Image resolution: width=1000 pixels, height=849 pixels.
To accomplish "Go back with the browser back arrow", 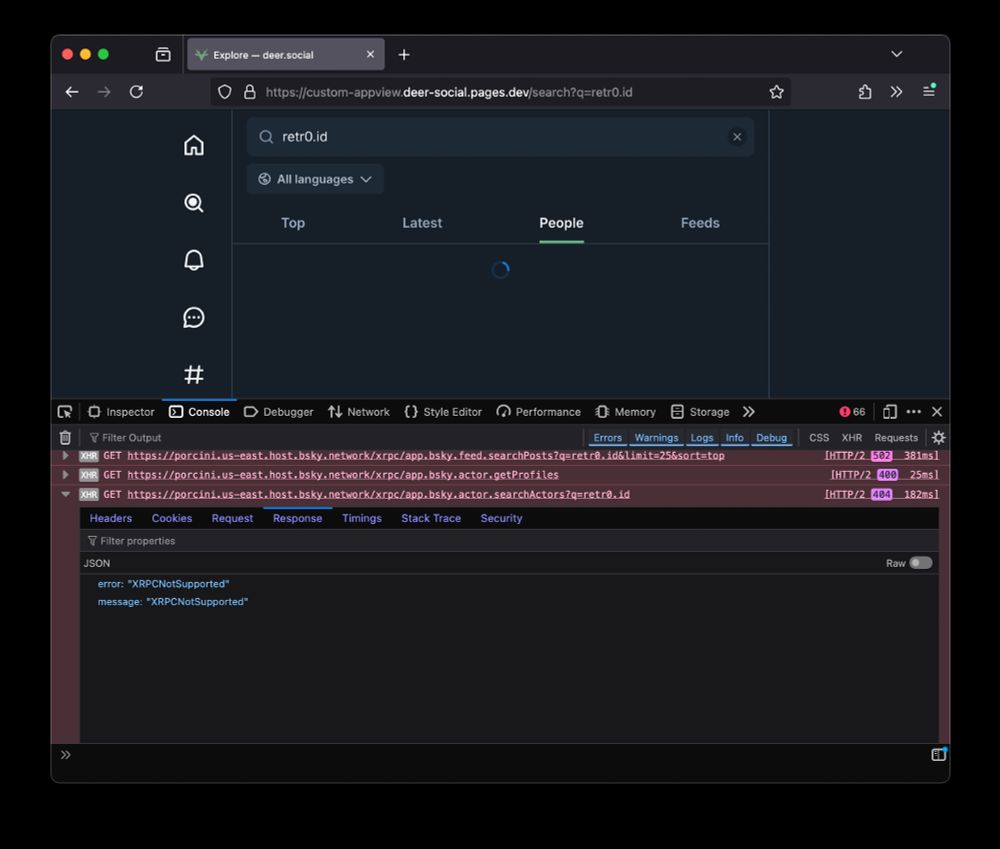I will point(72,92).
